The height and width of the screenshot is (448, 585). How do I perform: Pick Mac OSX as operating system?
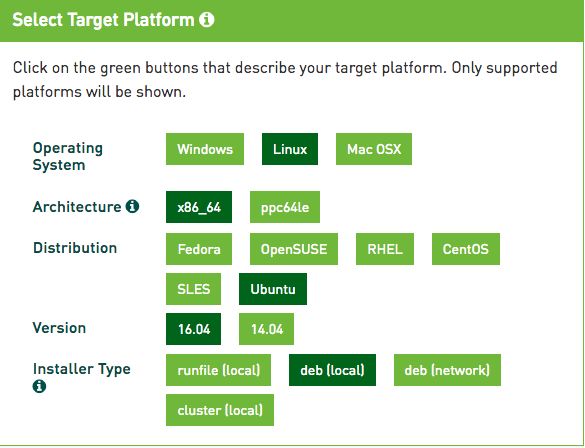[x=374, y=149]
